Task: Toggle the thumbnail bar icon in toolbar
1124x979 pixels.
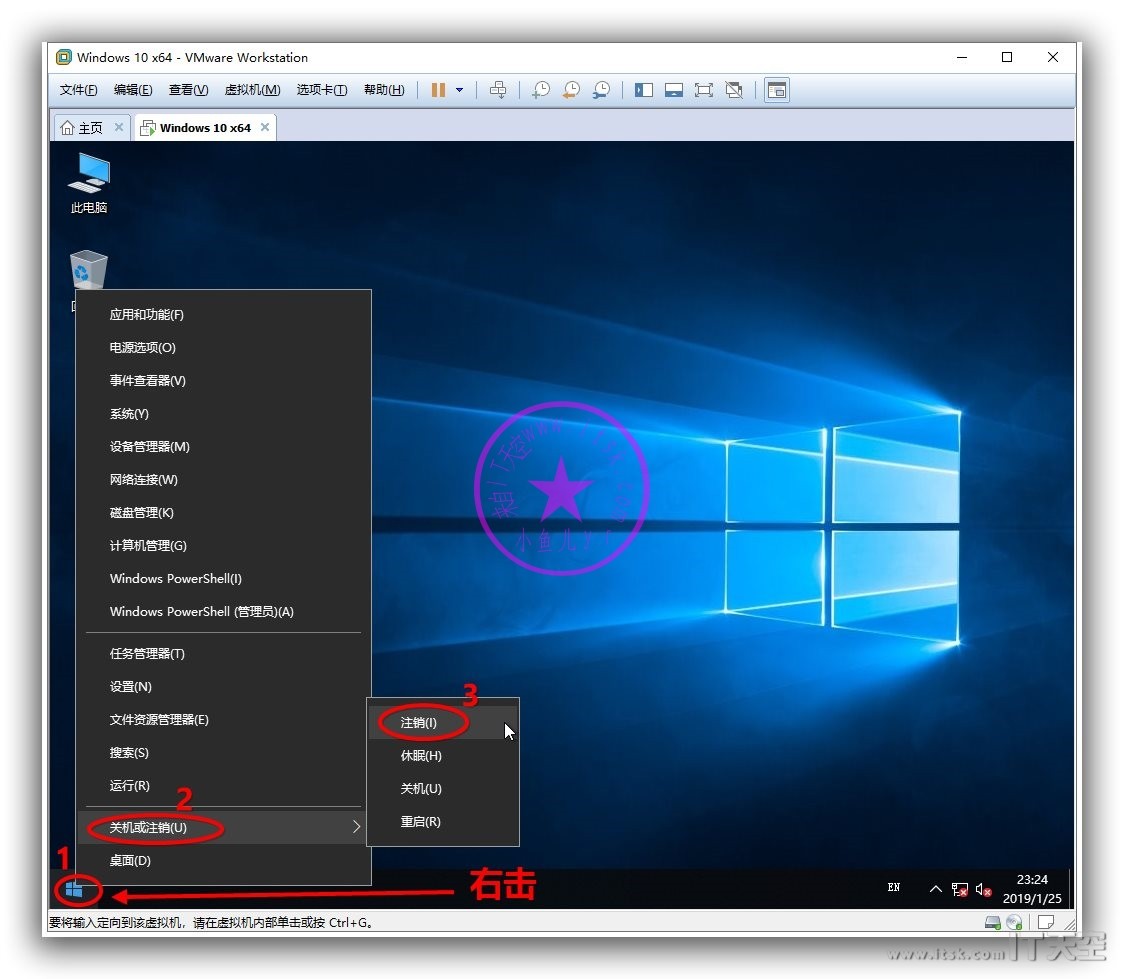Action: 674,90
